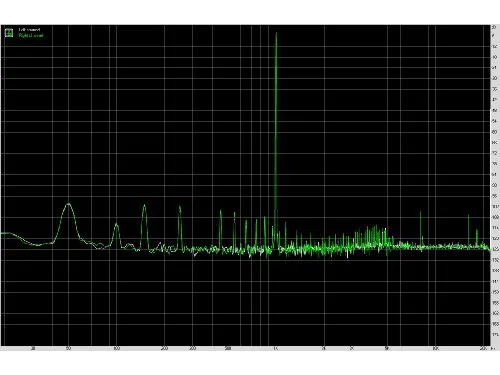The image size is (500, 375).
Task: Click the 50 label on the frequency axis
Action: tap(68, 349)
